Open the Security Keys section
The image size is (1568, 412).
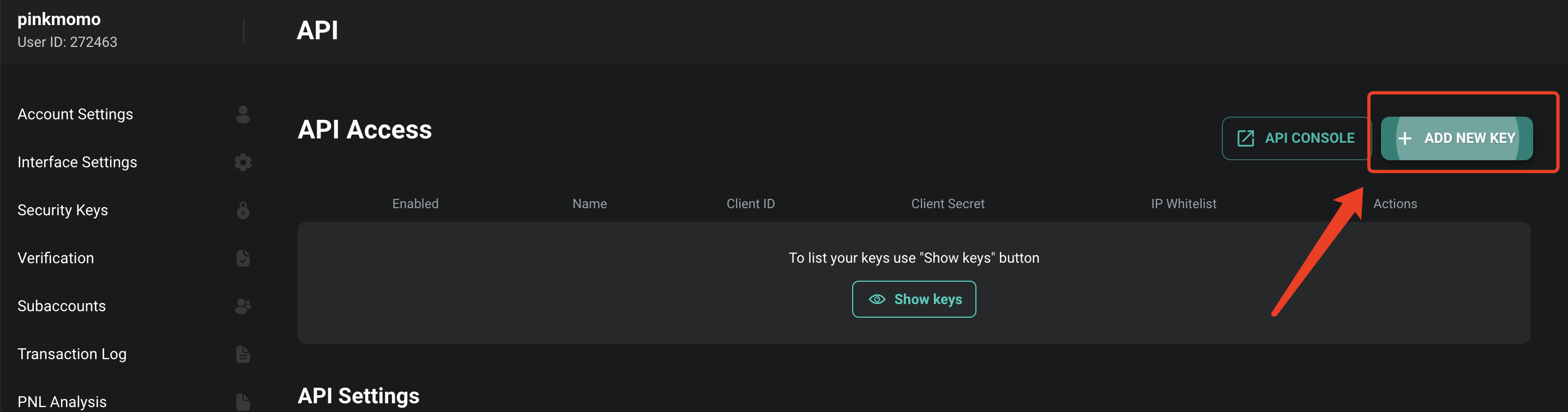click(x=63, y=210)
